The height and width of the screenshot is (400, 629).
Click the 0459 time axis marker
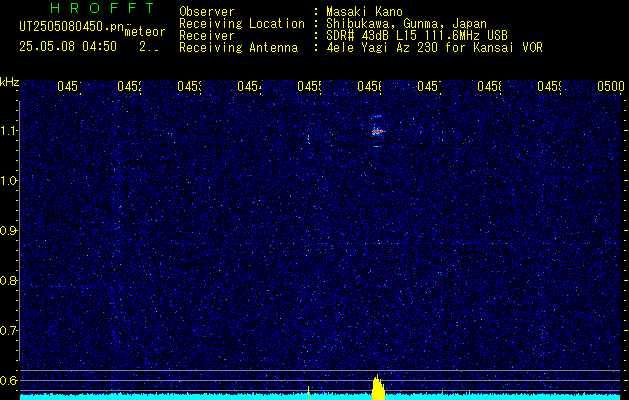coord(549,86)
